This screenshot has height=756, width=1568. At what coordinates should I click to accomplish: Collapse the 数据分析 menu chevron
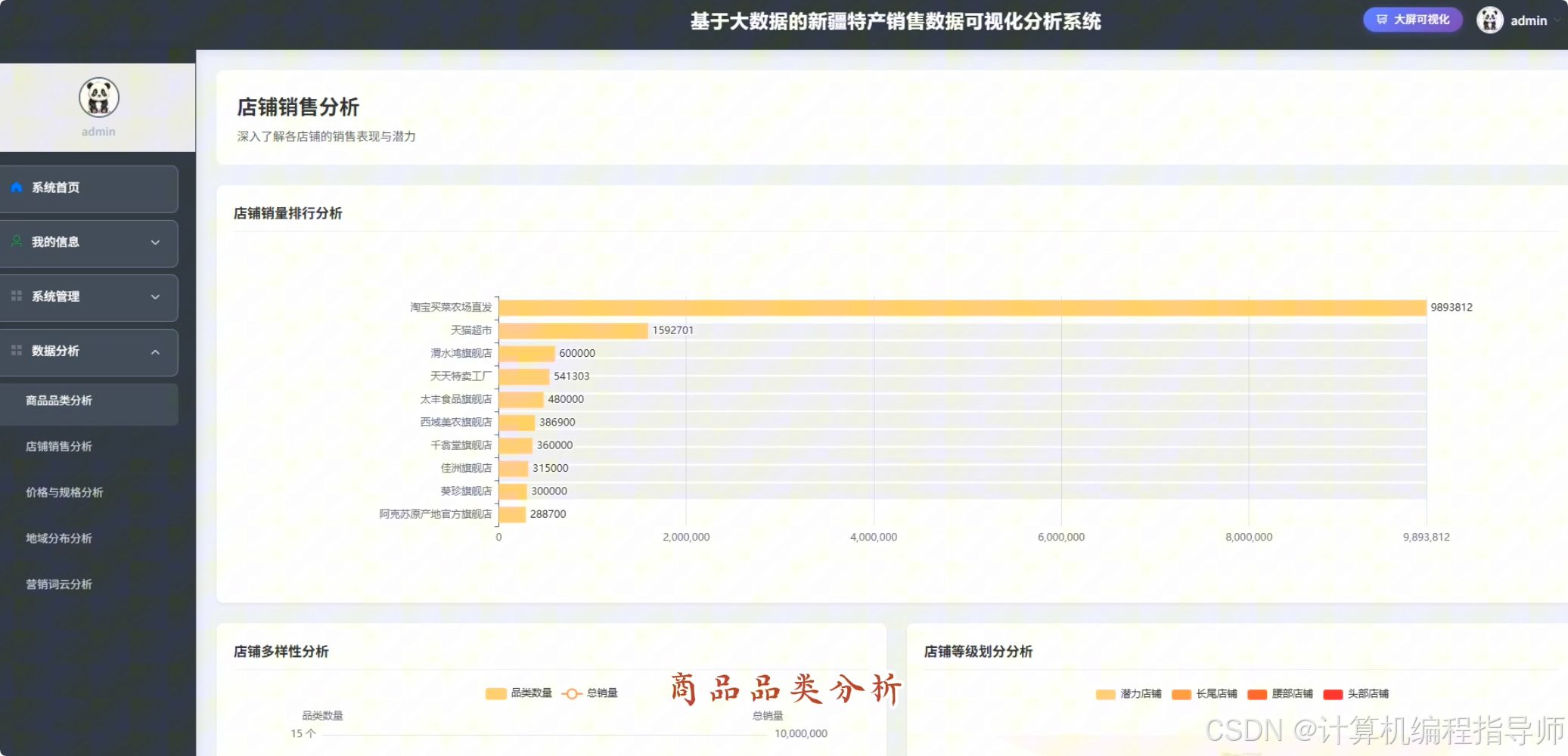tap(155, 352)
